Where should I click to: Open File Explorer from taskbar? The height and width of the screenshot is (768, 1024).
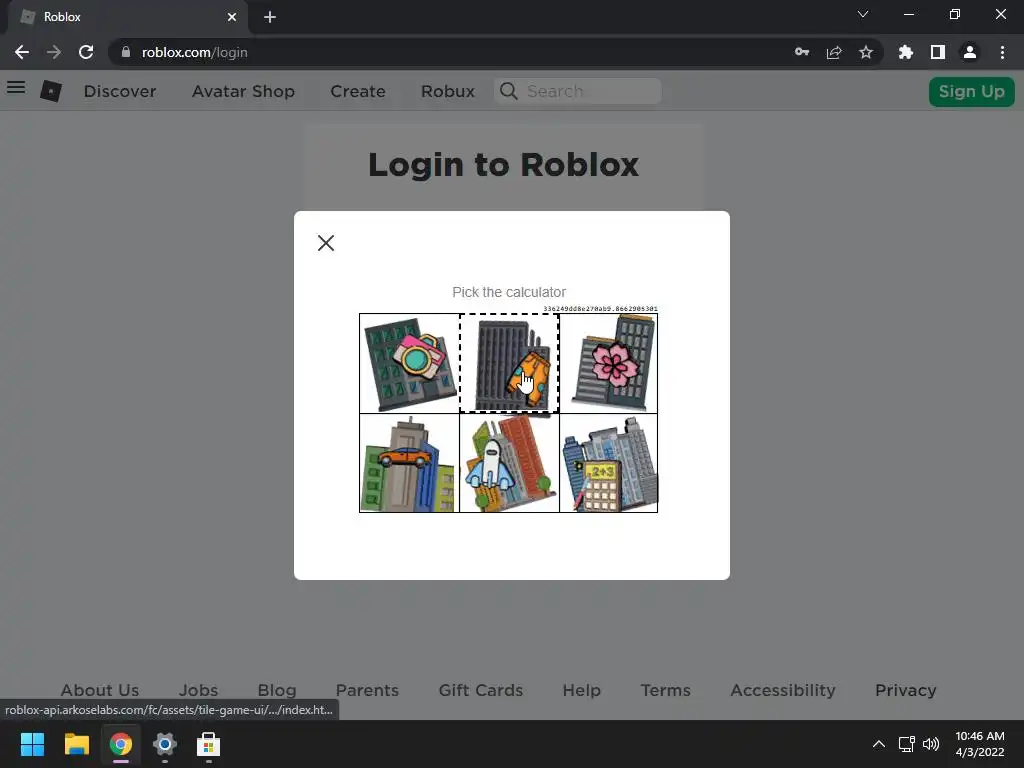tap(76, 744)
